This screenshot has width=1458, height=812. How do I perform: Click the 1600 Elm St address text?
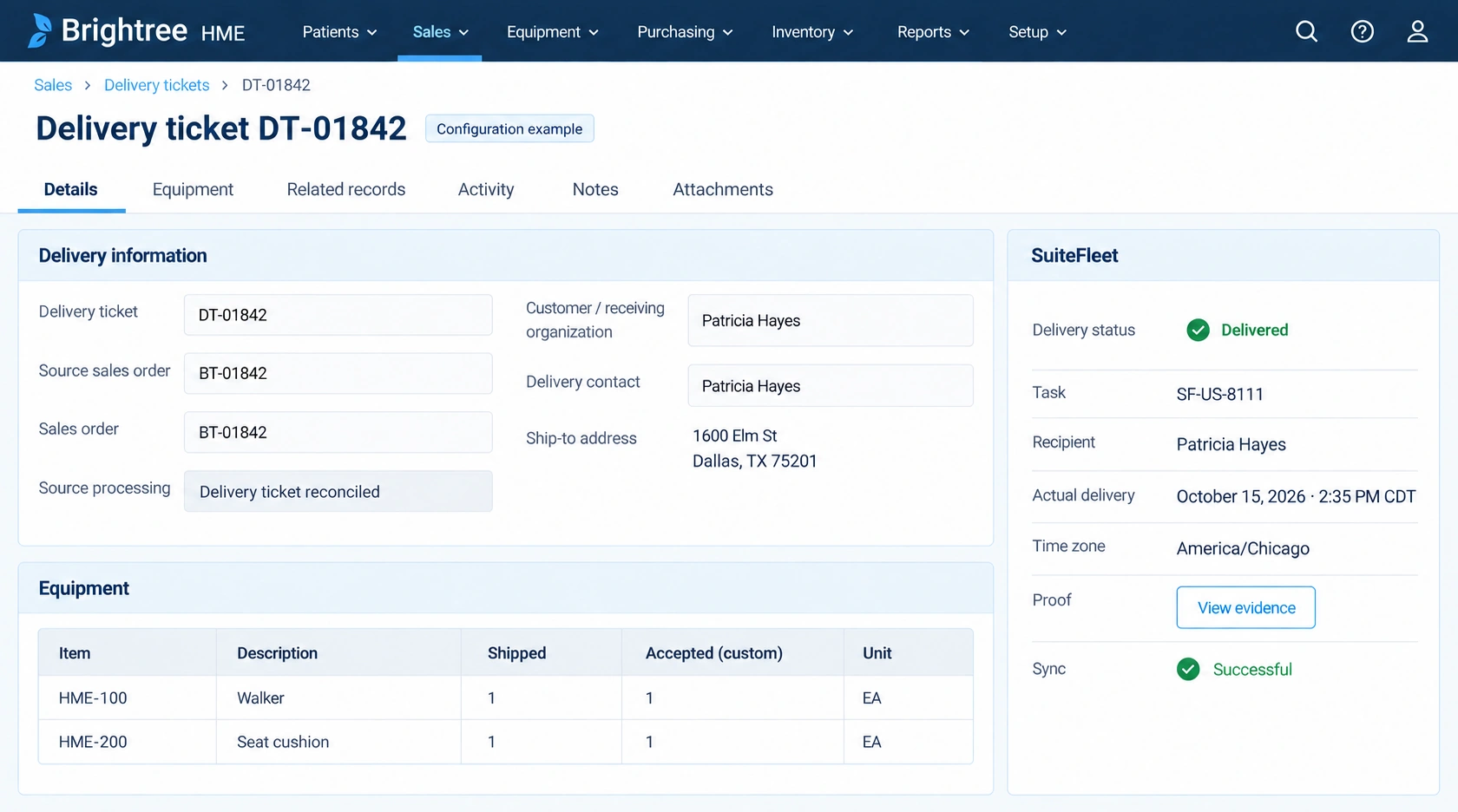734,435
